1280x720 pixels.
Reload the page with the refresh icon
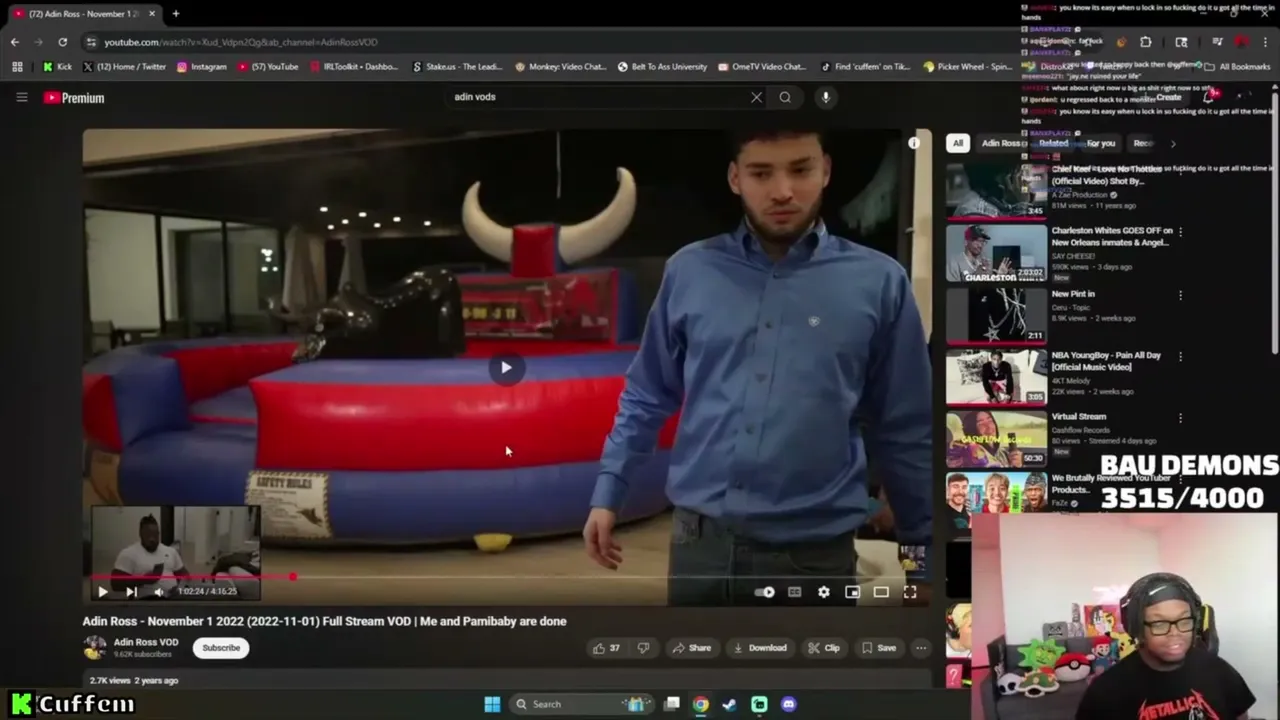[x=62, y=42]
